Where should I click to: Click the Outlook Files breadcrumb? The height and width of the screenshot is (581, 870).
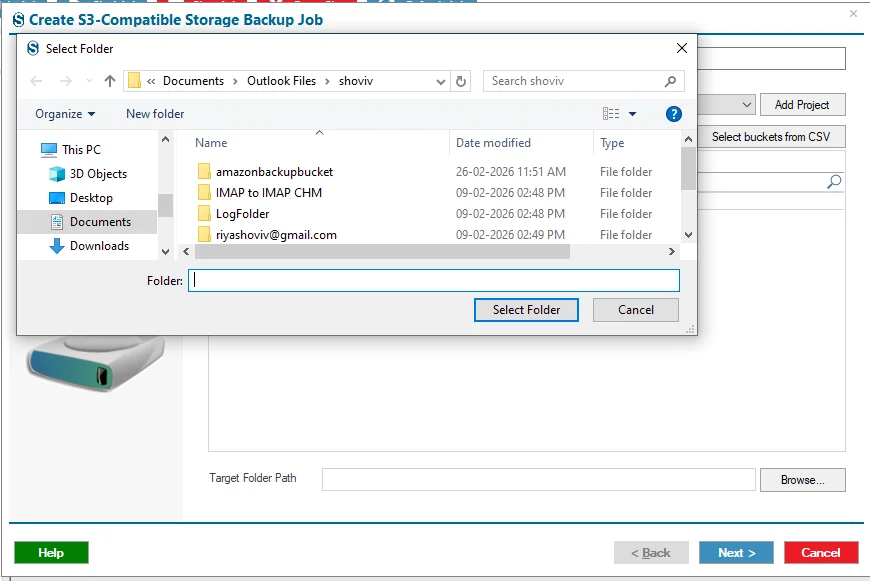tap(281, 81)
